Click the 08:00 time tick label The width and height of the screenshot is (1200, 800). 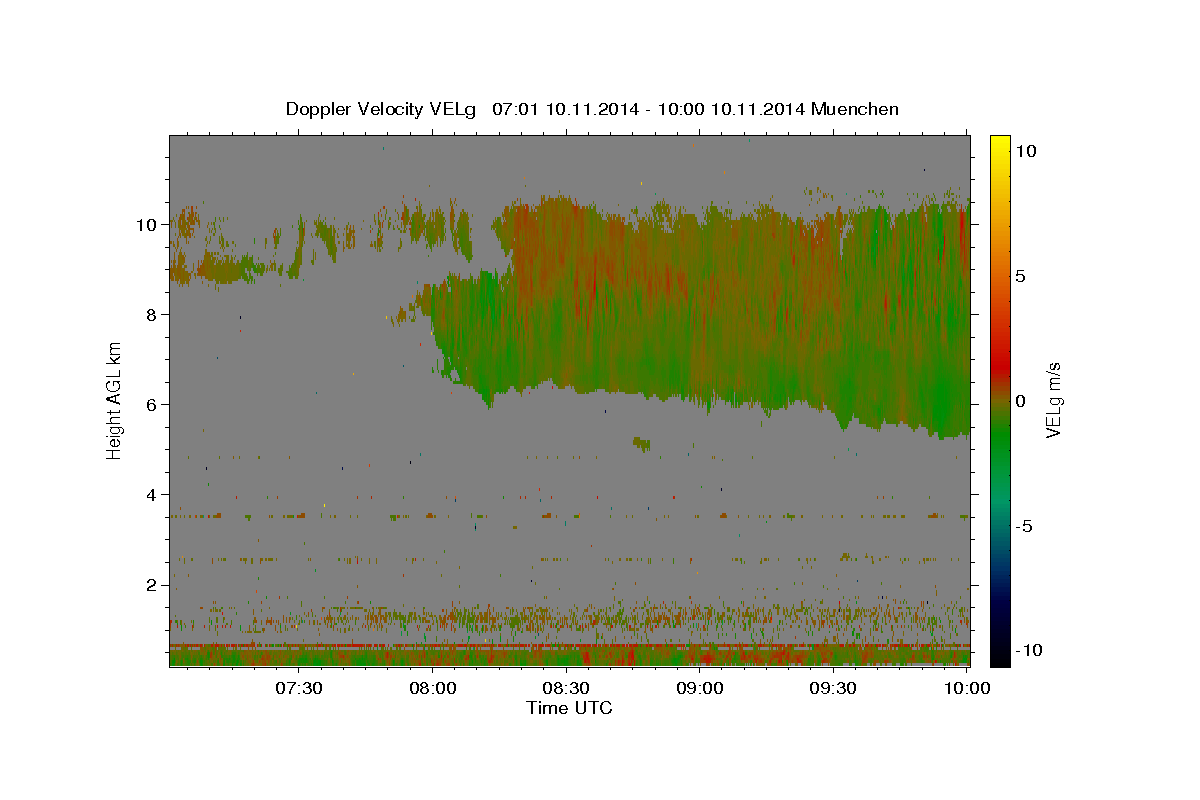433,688
